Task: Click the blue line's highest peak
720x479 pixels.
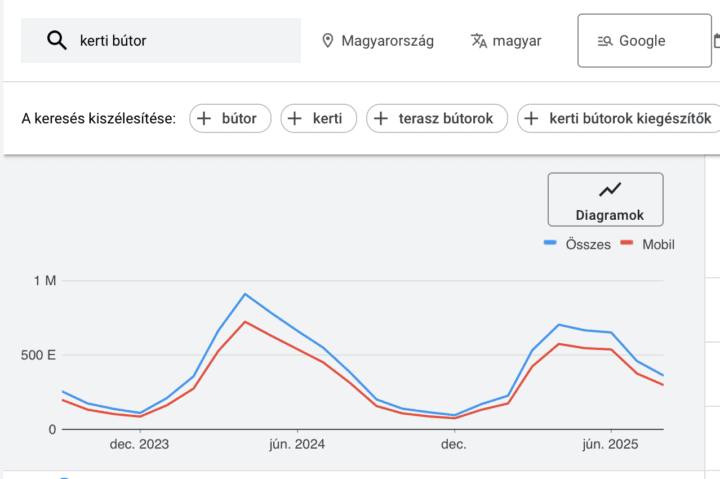Action: (x=245, y=294)
